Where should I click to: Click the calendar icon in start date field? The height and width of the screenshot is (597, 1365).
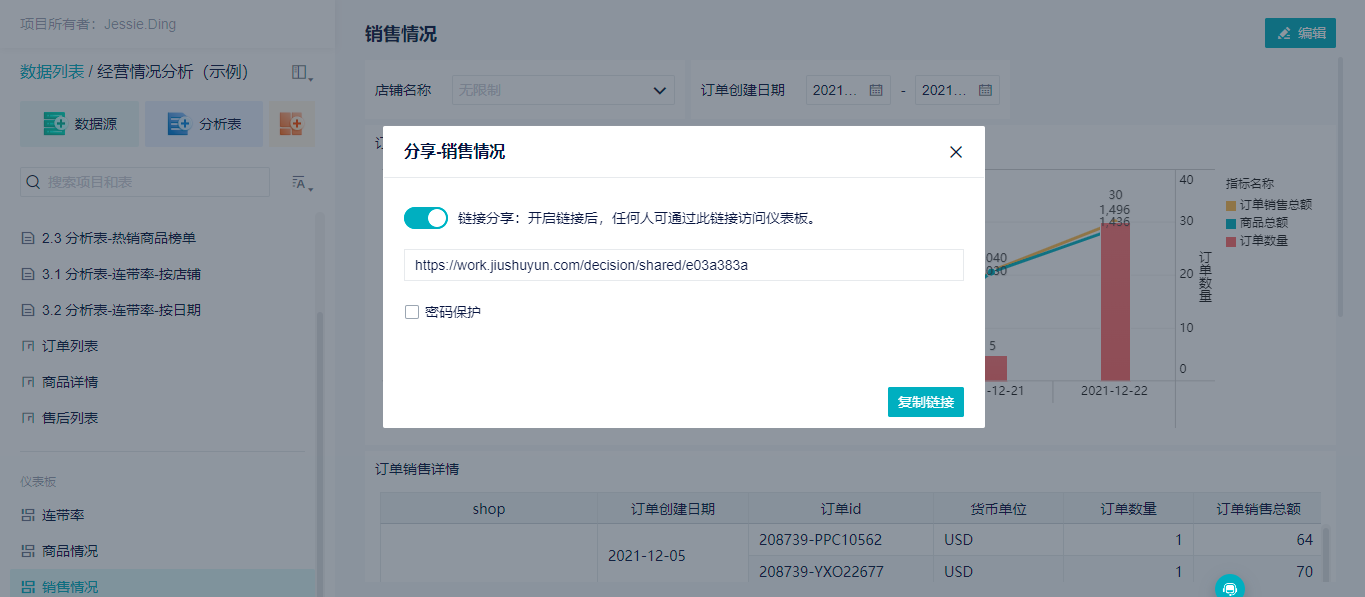[x=876, y=90]
